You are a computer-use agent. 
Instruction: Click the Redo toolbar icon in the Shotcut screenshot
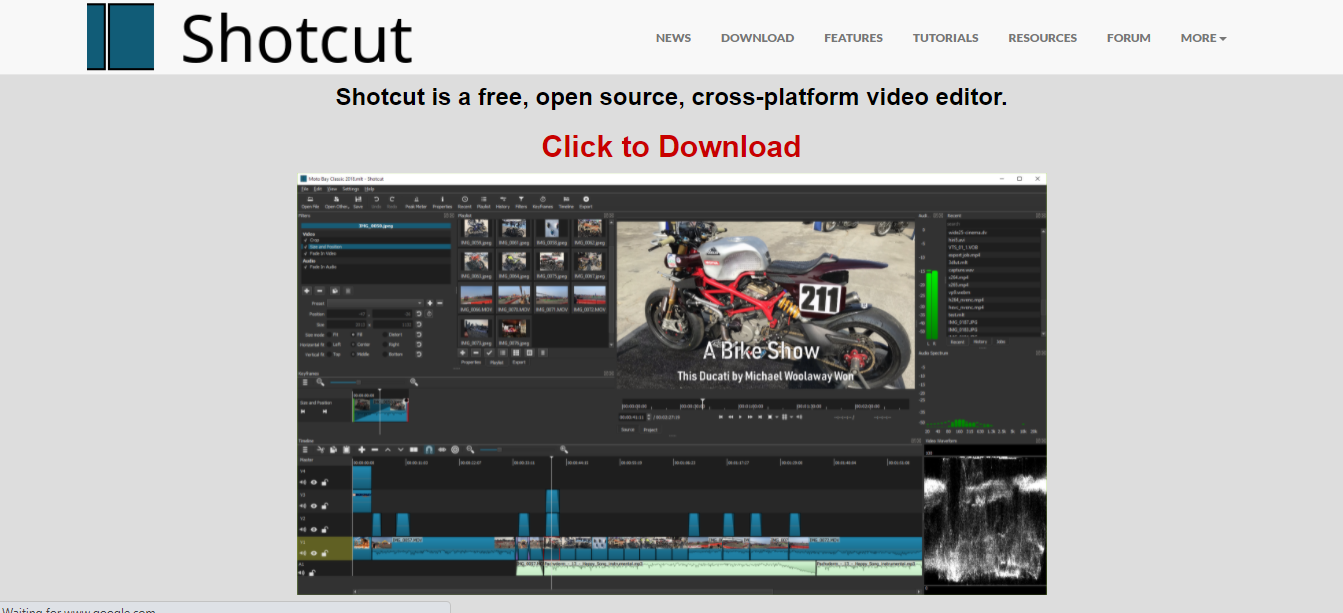392,202
